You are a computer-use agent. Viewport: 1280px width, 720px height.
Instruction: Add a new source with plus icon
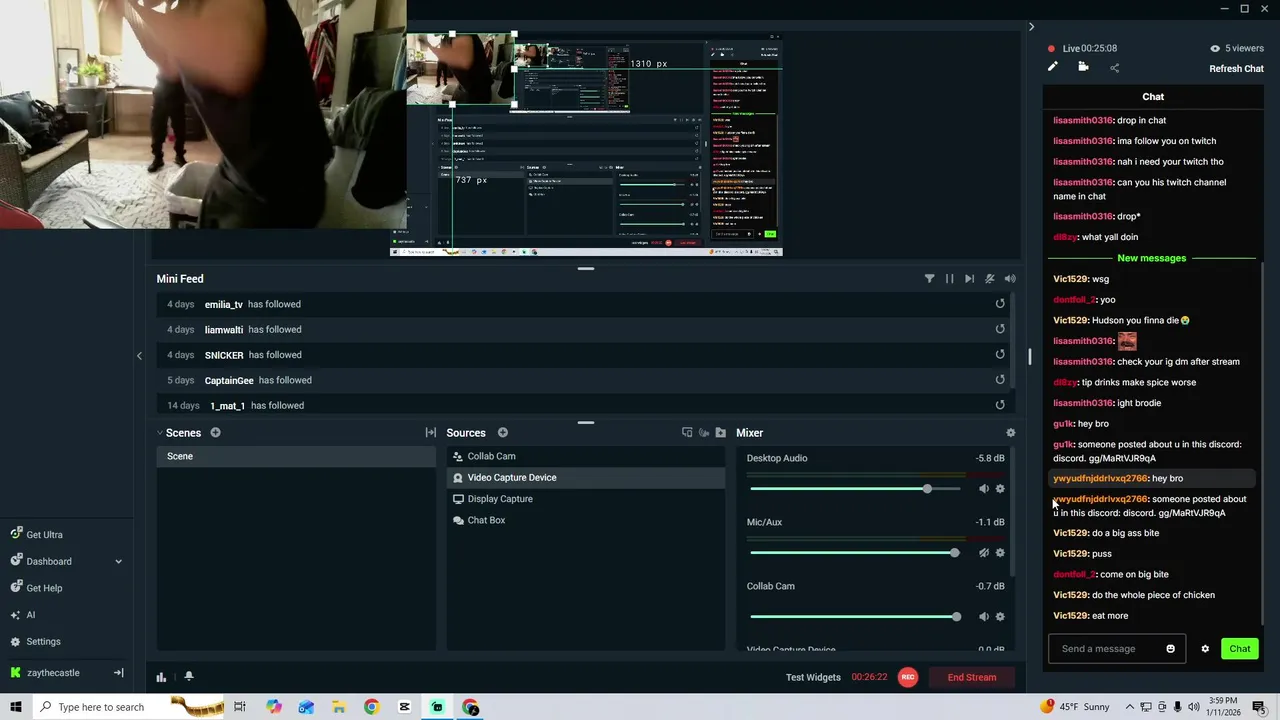(503, 433)
